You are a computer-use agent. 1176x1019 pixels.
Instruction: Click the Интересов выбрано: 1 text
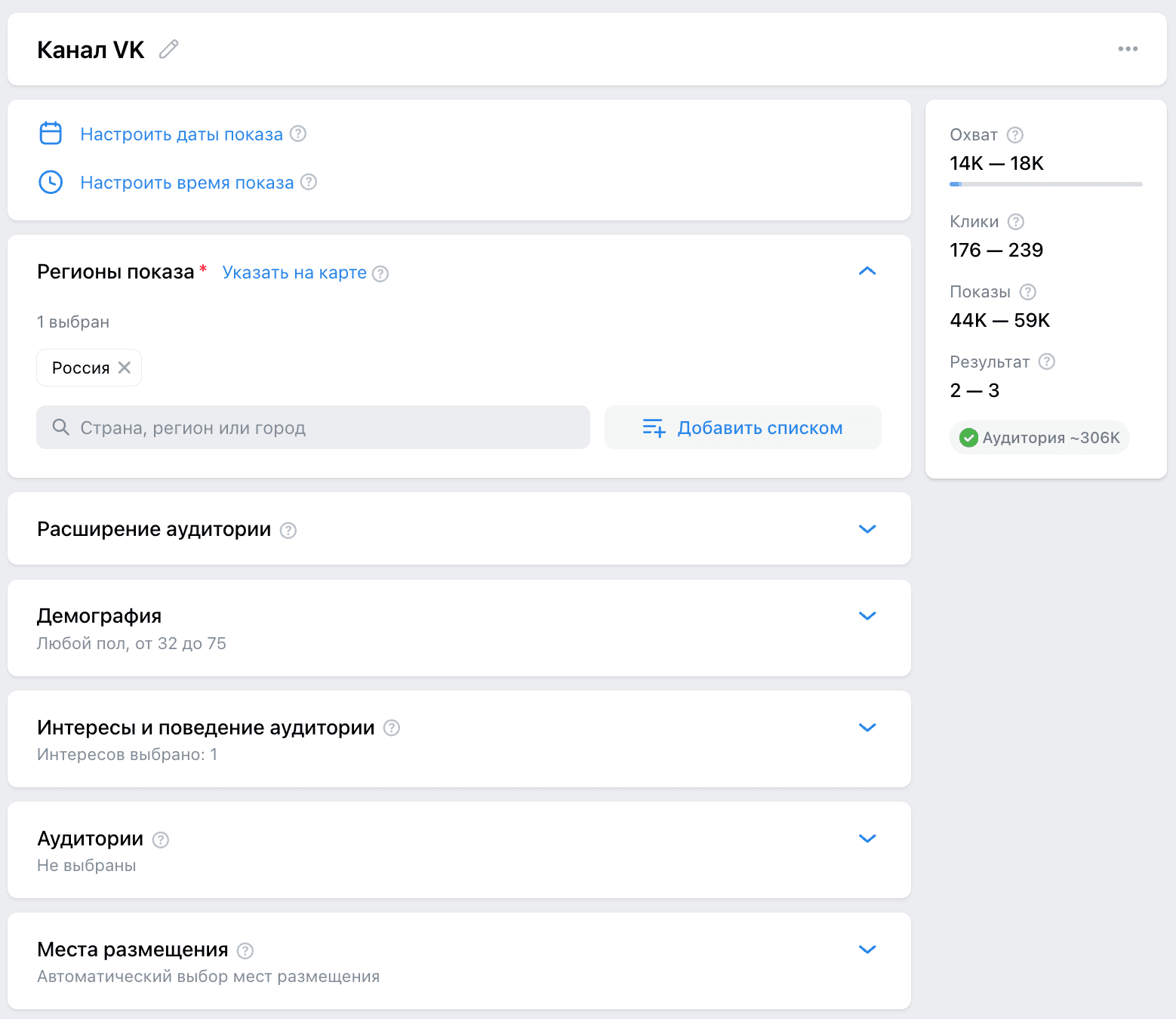[127, 755]
